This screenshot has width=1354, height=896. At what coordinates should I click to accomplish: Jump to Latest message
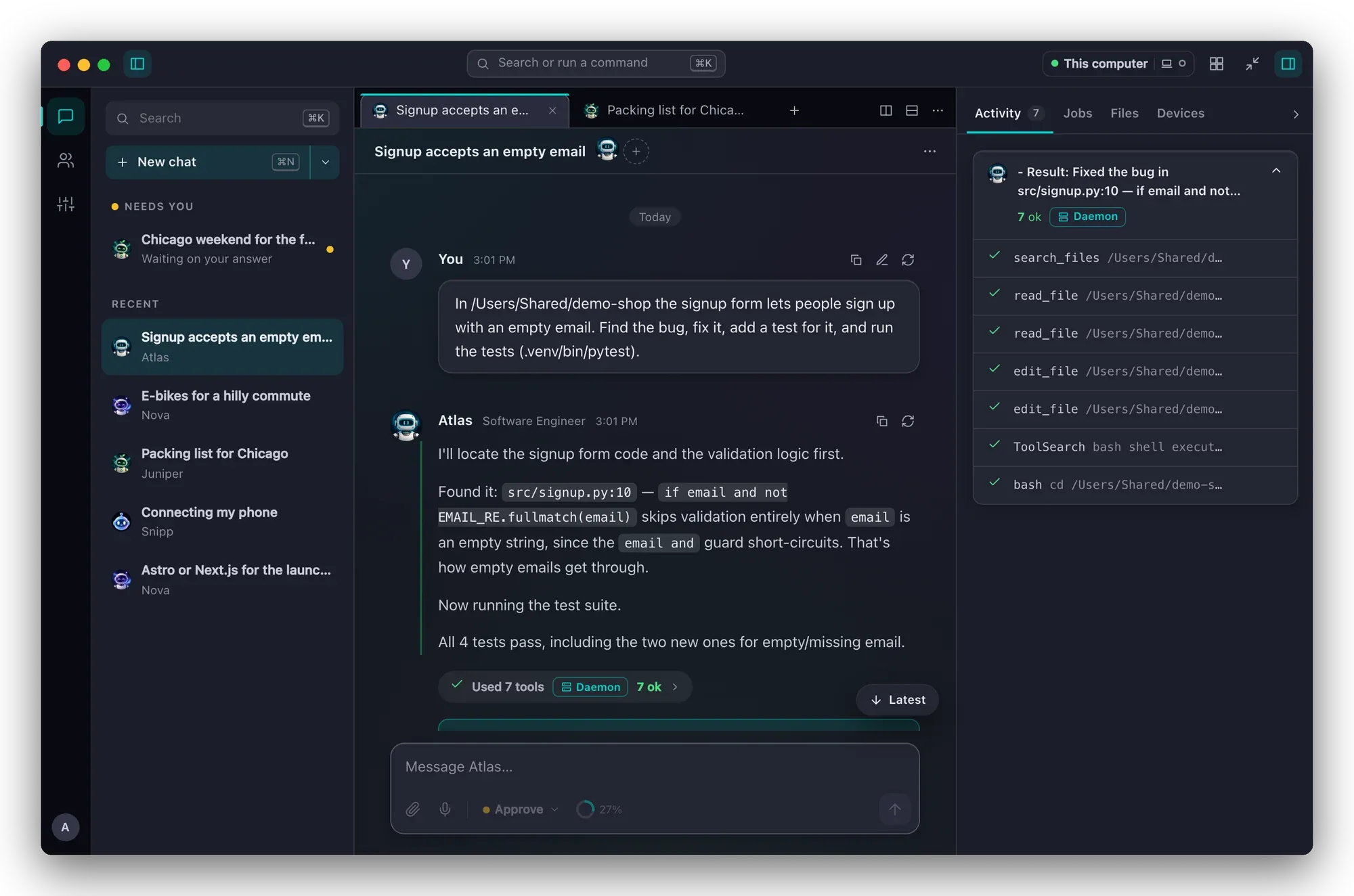(897, 700)
